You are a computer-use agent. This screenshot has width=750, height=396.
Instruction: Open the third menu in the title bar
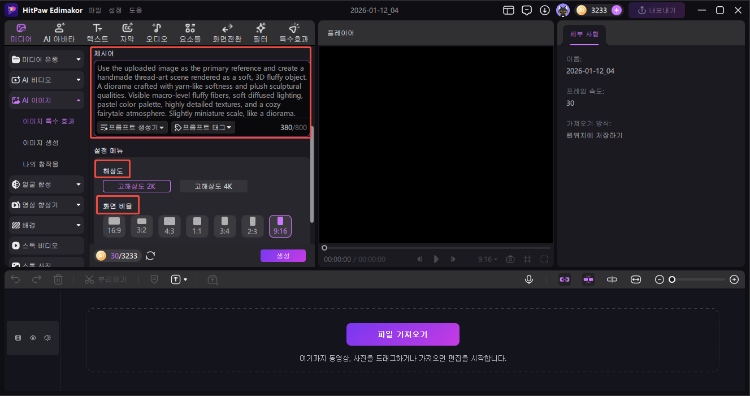click(135, 10)
